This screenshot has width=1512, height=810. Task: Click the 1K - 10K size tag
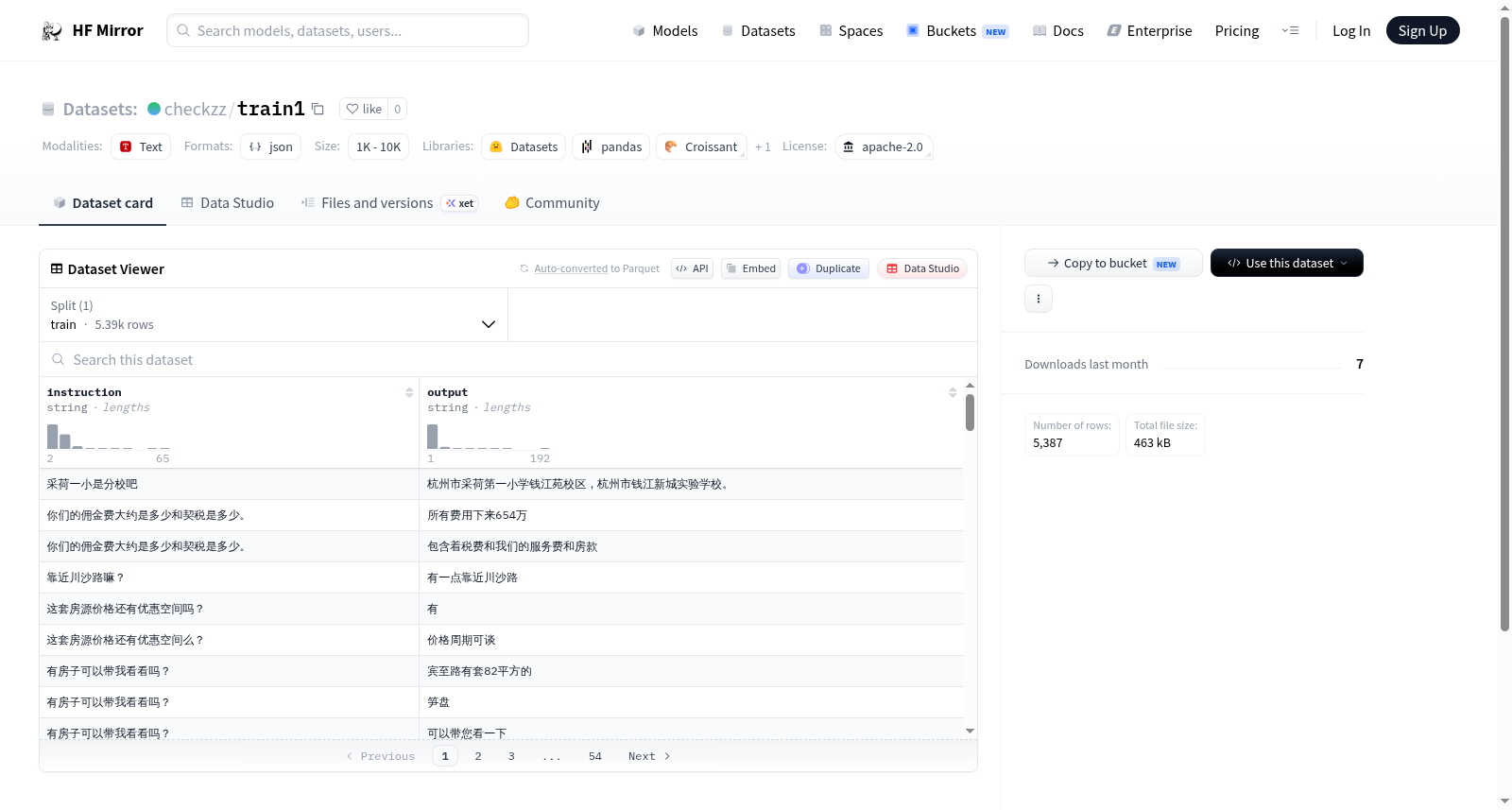pos(378,146)
